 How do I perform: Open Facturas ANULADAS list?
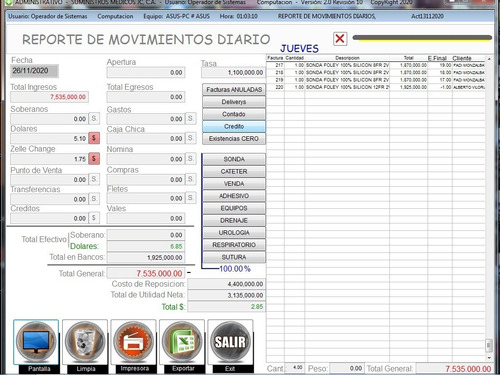[x=234, y=89]
